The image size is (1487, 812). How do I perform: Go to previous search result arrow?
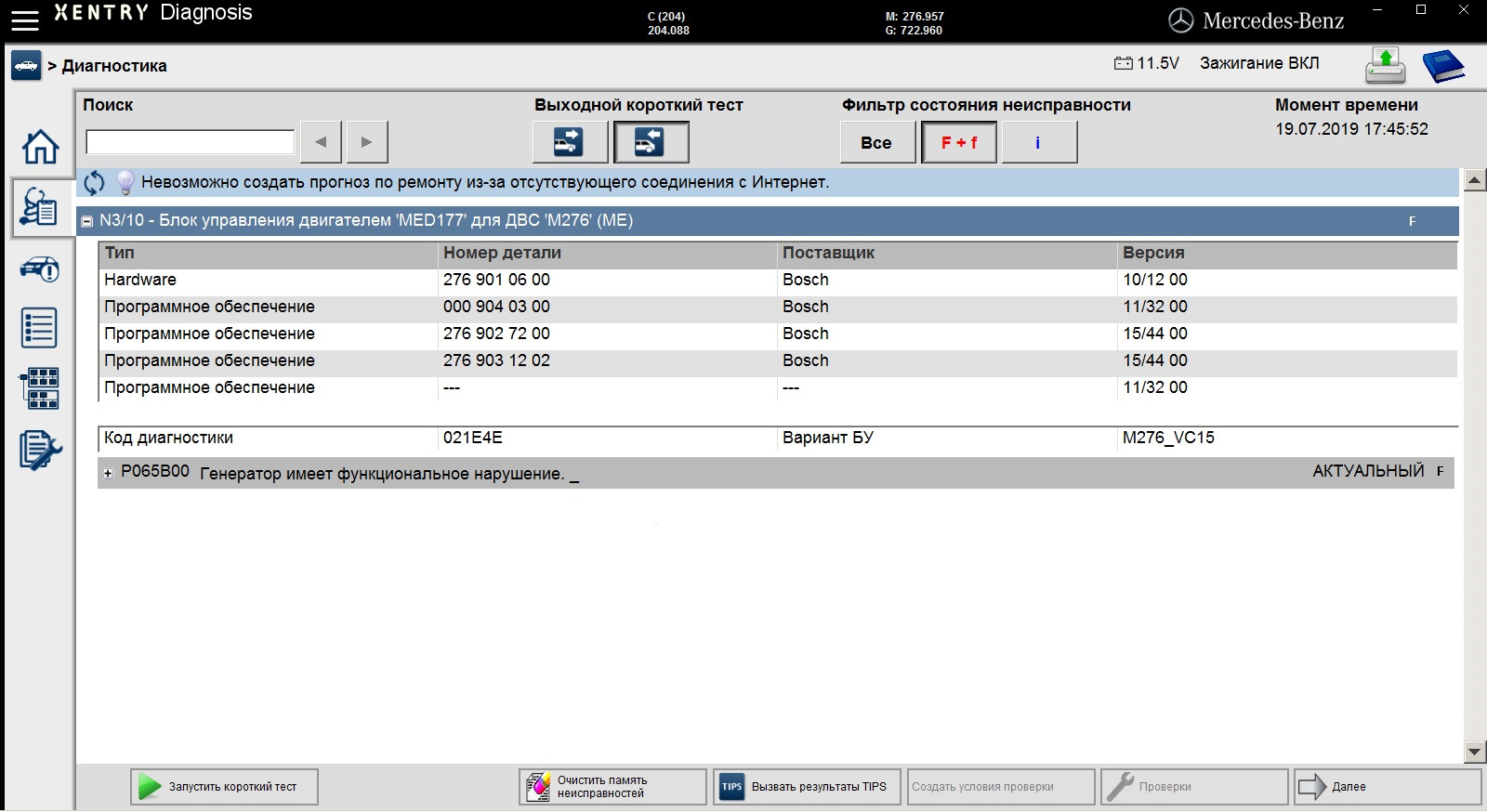coord(321,142)
